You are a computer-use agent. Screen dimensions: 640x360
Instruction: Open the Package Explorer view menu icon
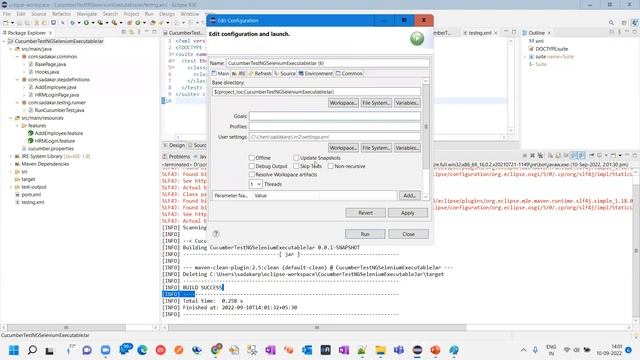click(x=139, y=32)
